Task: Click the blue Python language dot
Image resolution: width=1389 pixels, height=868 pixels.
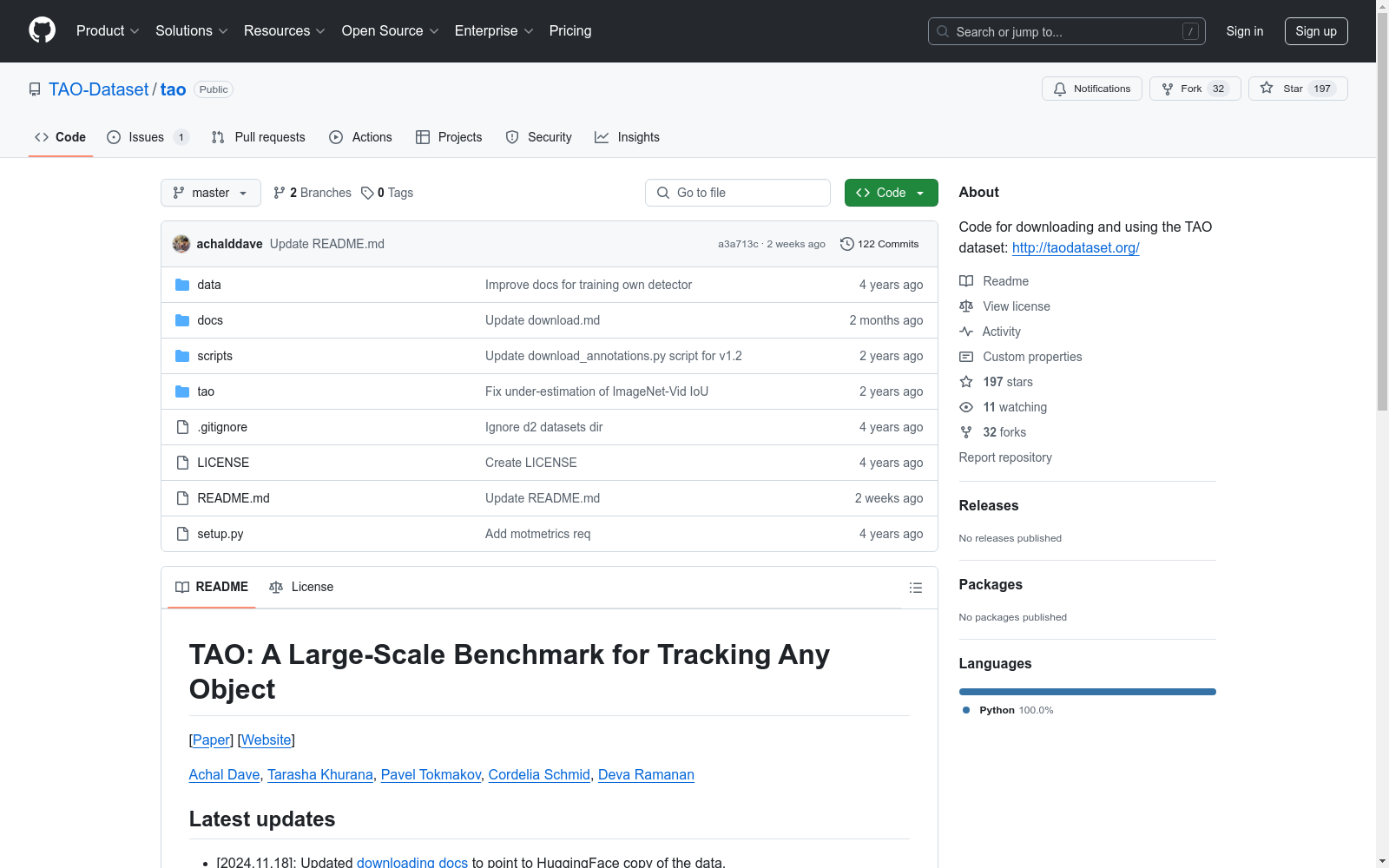Action: point(966,710)
